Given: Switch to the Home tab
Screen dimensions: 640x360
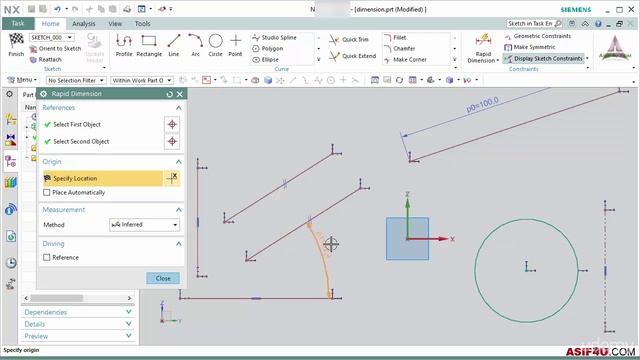Looking at the screenshot, I should tap(51, 24).
